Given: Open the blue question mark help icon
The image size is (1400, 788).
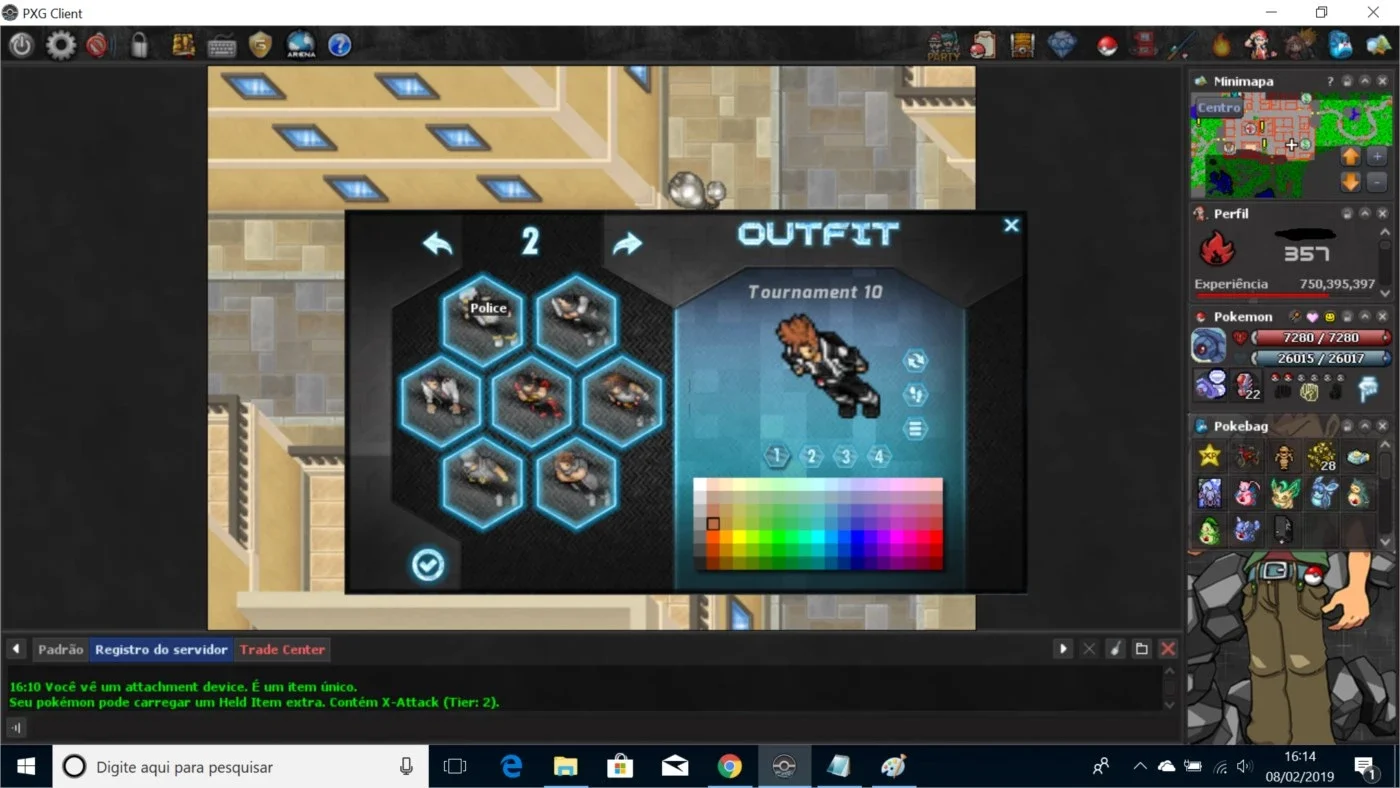Looking at the screenshot, I should click(x=340, y=45).
